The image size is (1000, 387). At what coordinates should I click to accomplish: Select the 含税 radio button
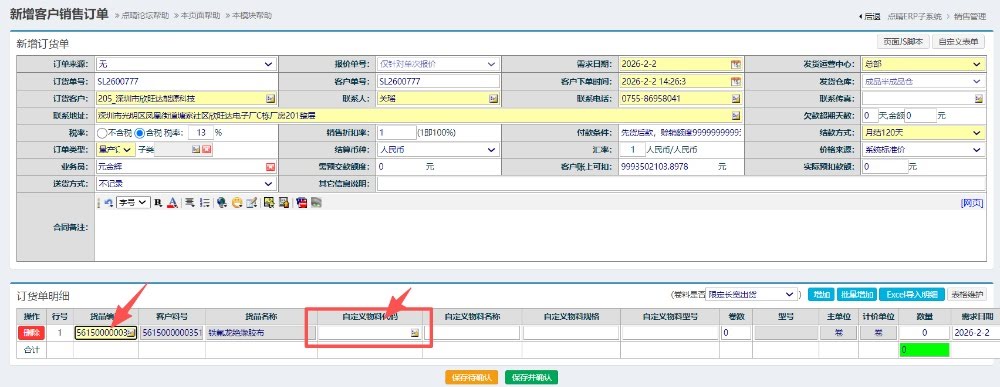[x=140, y=133]
